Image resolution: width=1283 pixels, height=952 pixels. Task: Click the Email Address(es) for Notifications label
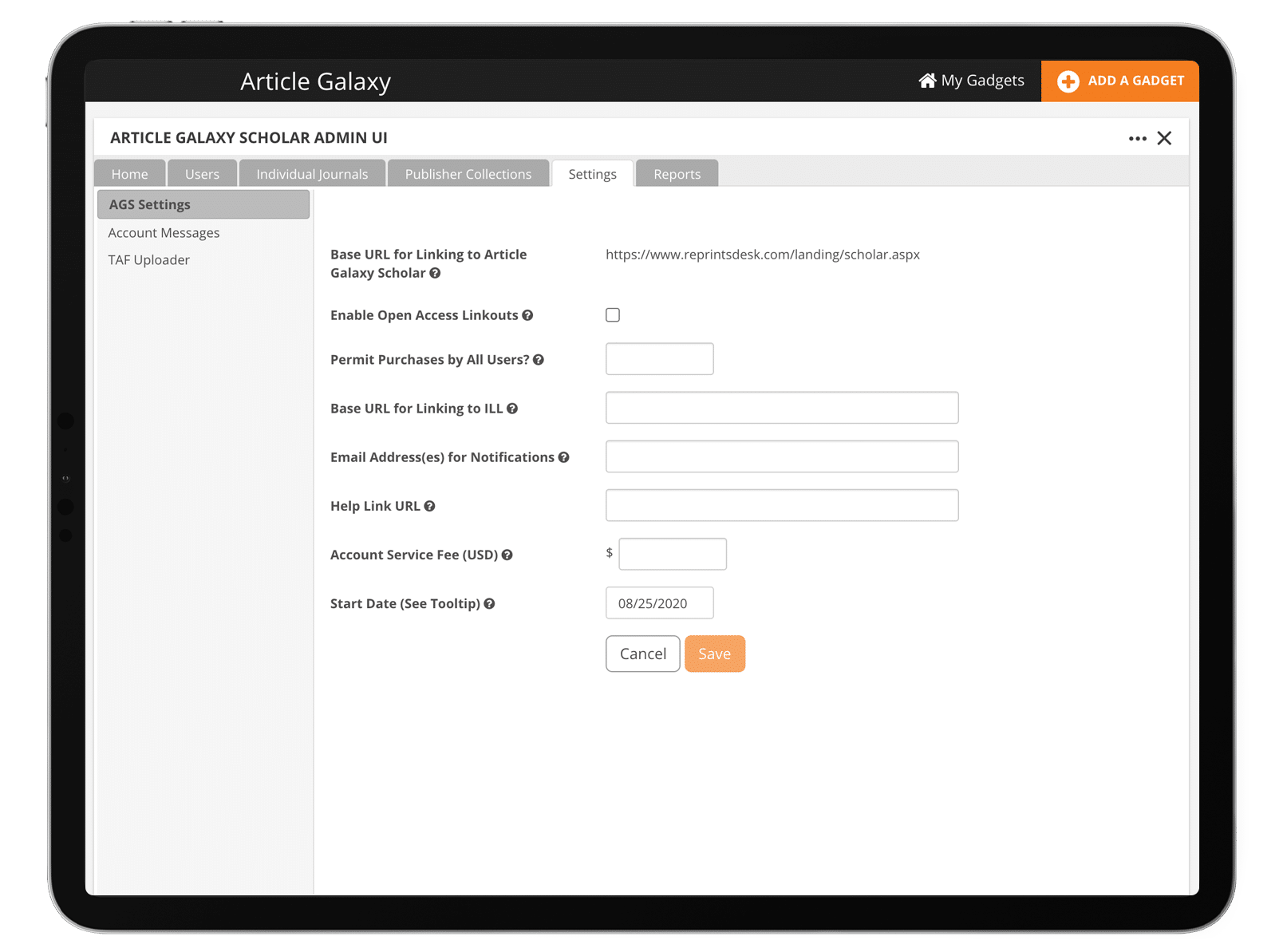(x=442, y=457)
